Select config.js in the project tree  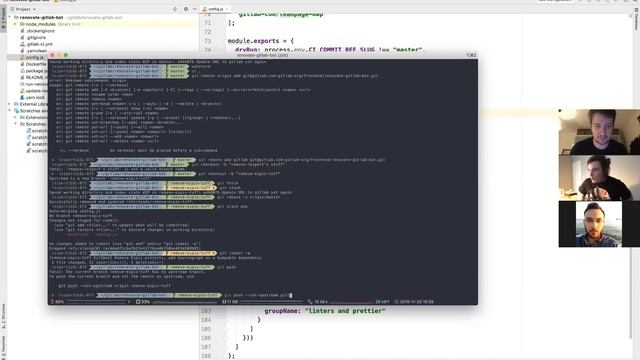pos(34,58)
